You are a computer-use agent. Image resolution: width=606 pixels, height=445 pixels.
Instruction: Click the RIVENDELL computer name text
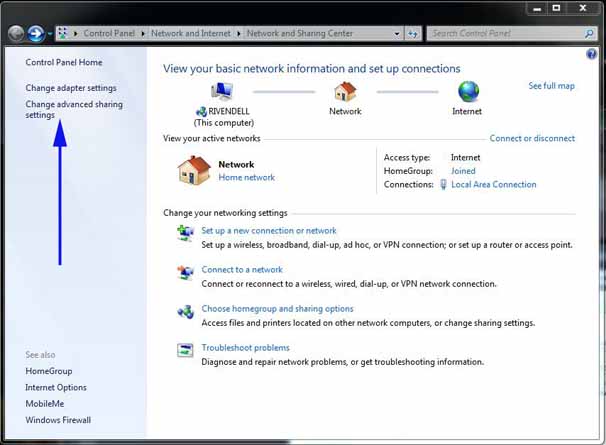tap(229, 111)
